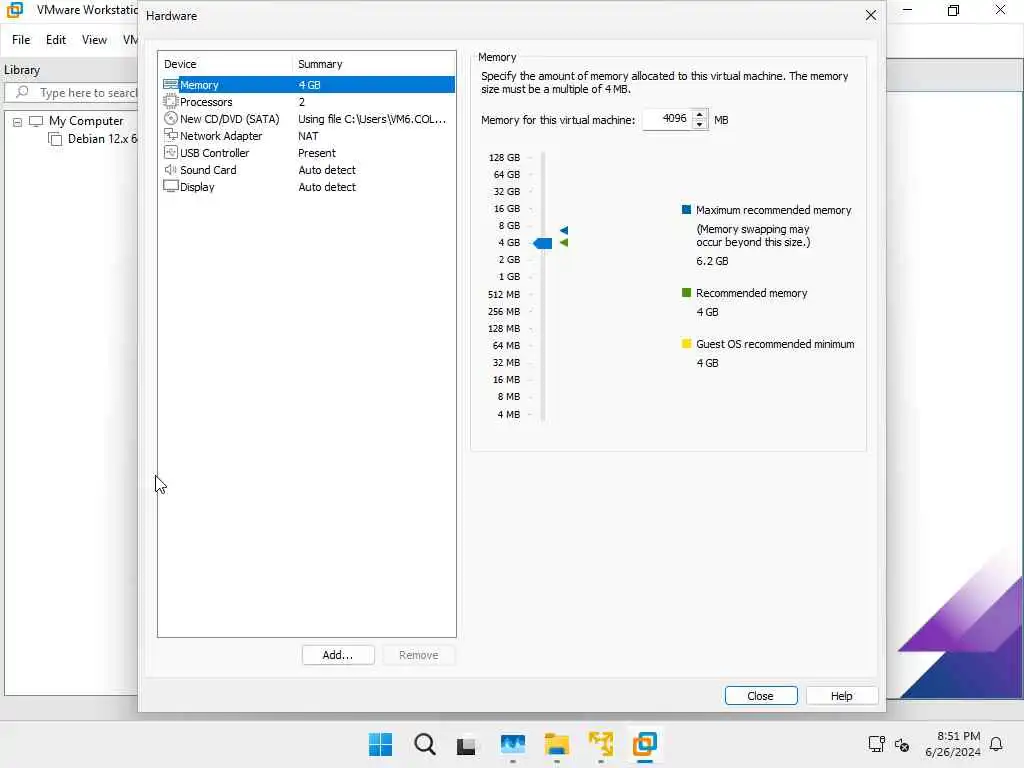This screenshot has height=768, width=1024.
Task: Close the Hardware dialog with X
Action: click(871, 15)
